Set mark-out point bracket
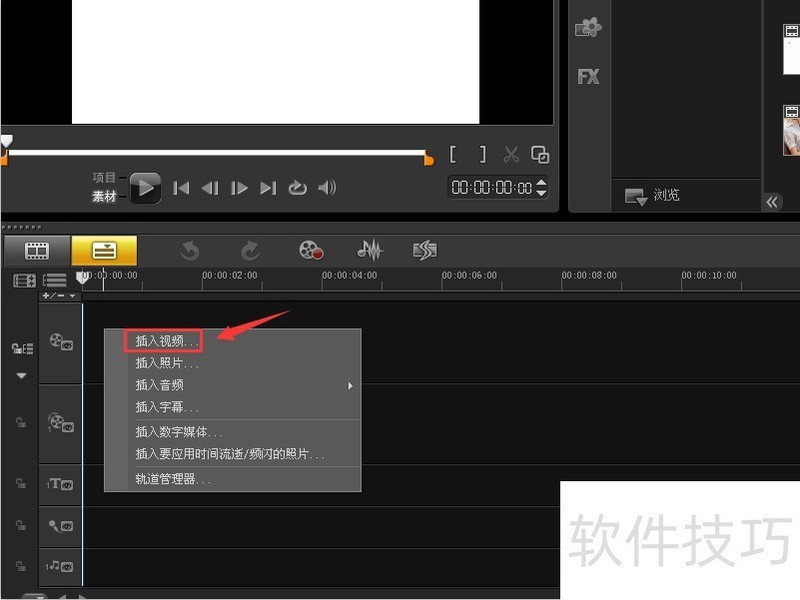This screenshot has width=800, height=600. click(x=483, y=154)
